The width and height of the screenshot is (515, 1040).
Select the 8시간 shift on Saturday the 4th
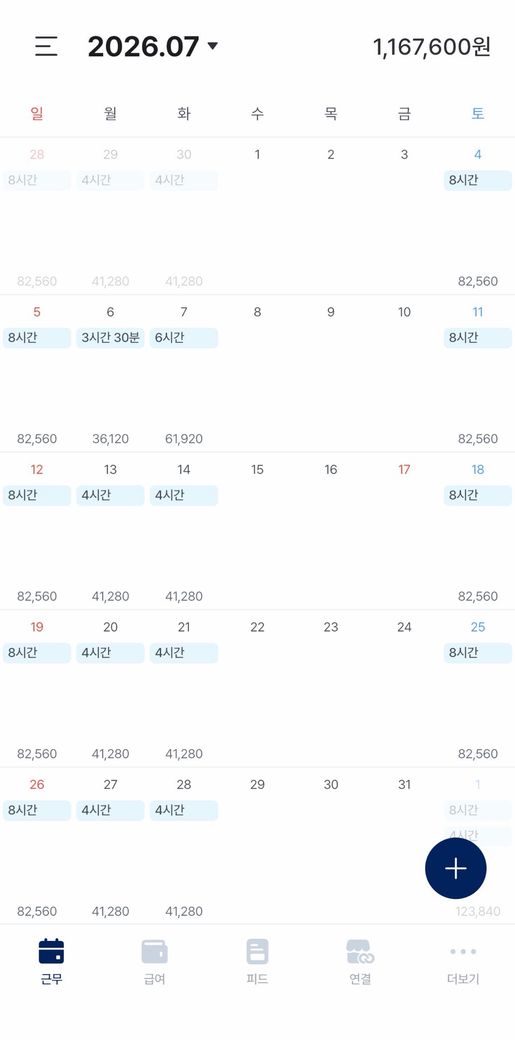pyautogui.click(x=478, y=180)
